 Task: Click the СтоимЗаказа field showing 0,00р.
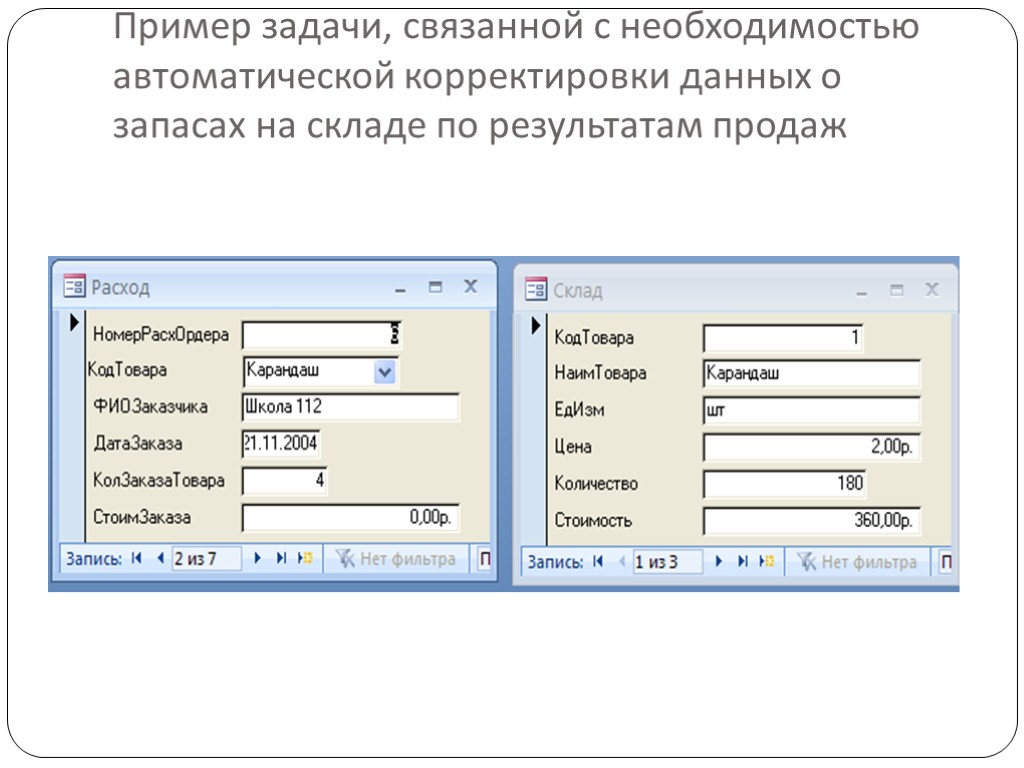coord(351,517)
